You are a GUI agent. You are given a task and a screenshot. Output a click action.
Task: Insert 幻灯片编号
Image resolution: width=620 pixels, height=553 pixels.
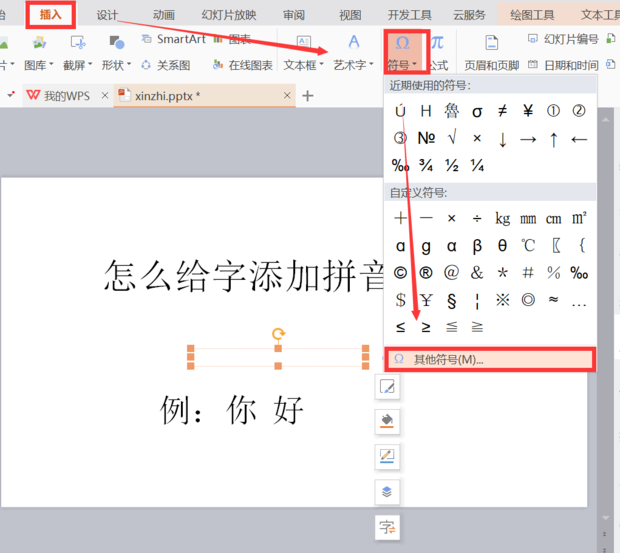pos(563,39)
